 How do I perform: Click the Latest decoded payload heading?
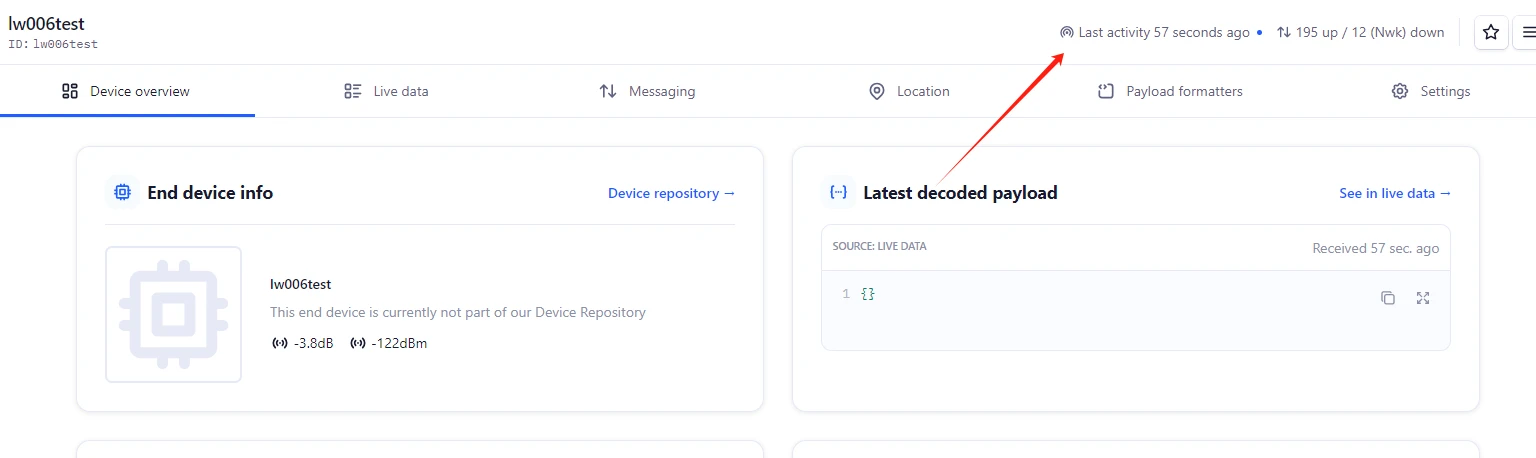tap(960, 193)
